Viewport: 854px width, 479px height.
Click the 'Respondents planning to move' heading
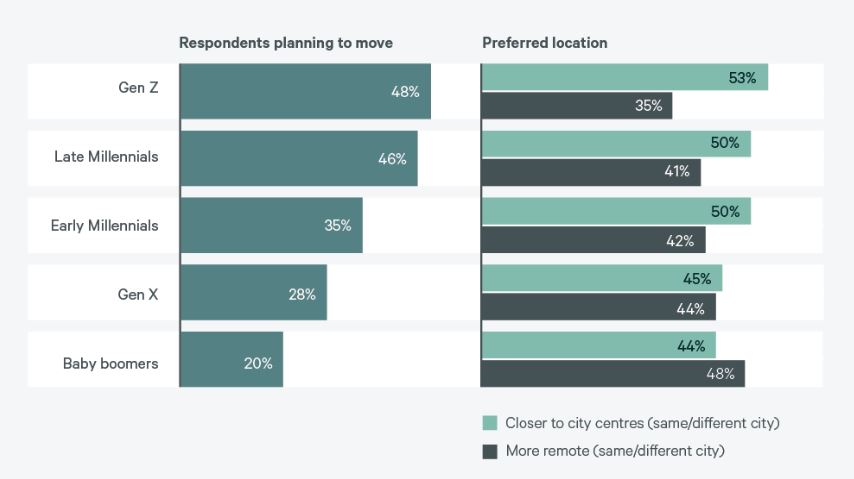tap(286, 43)
